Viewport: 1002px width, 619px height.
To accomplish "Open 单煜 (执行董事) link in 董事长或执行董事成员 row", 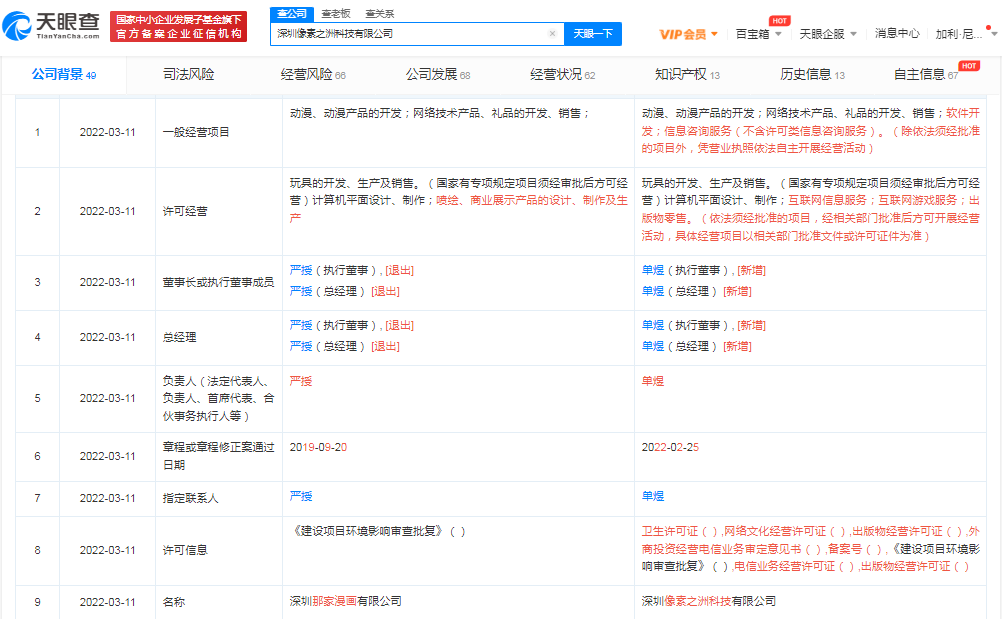I will [652, 271].
